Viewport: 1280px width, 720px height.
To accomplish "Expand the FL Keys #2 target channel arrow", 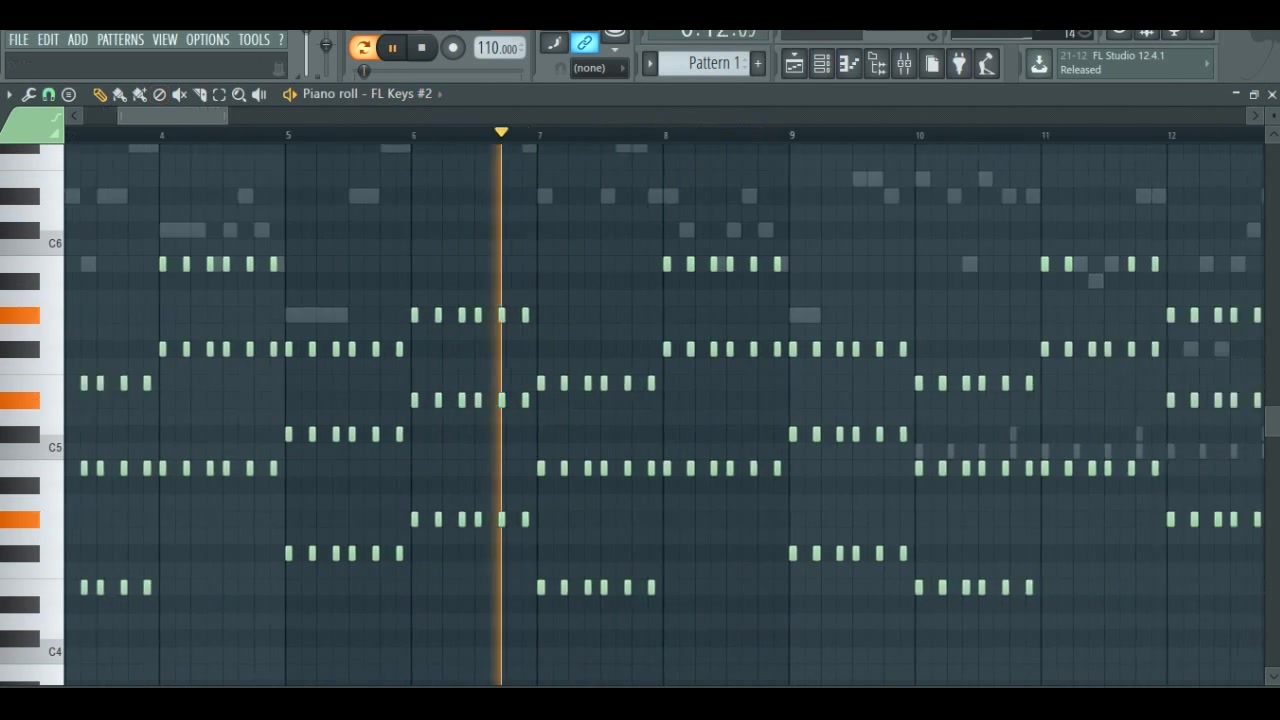I will pyautogui.click(x=440, y=94).
